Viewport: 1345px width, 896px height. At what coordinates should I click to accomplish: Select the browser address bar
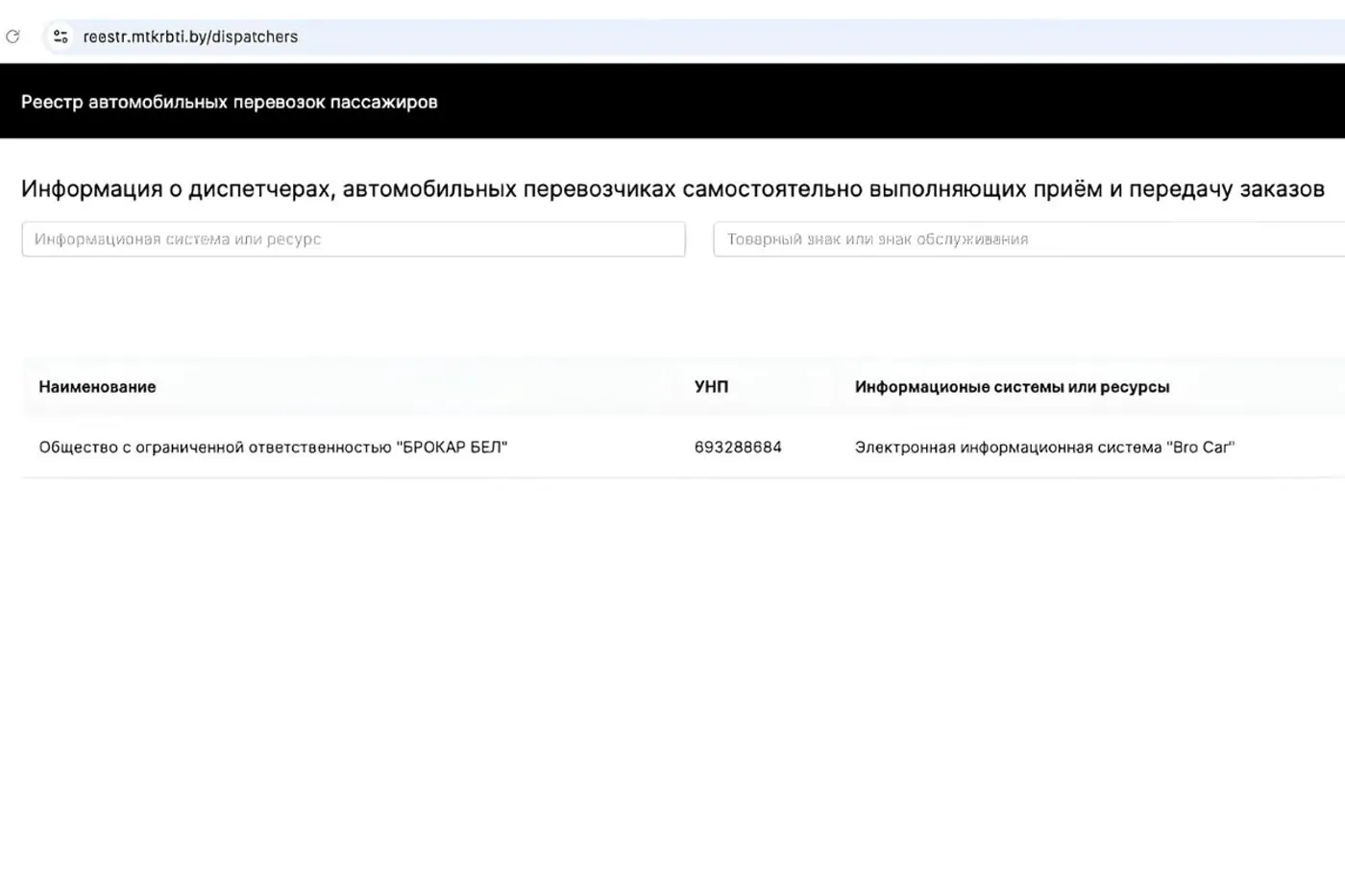pos(384,36)
